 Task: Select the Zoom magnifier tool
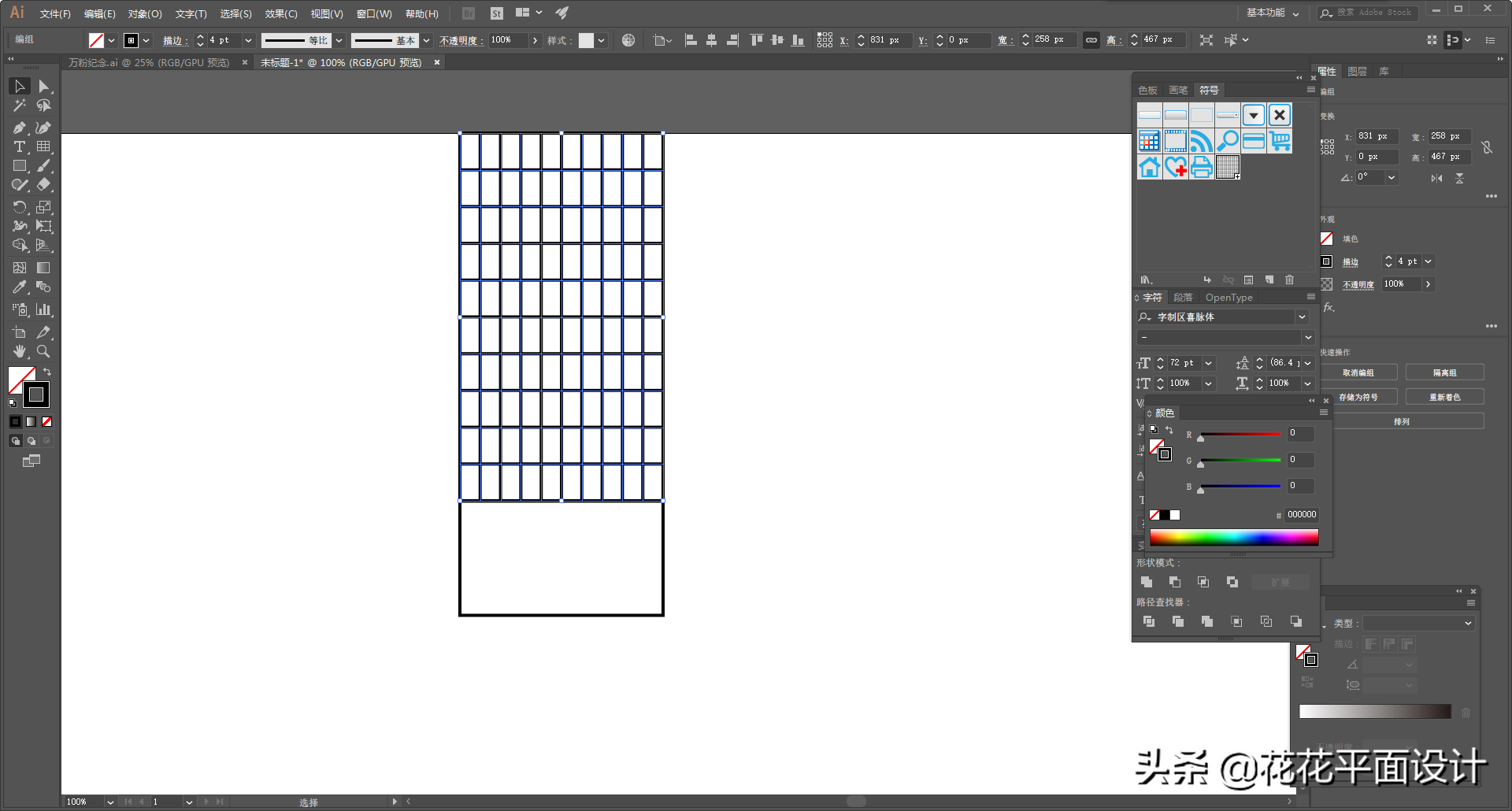[x=44, y=351]
